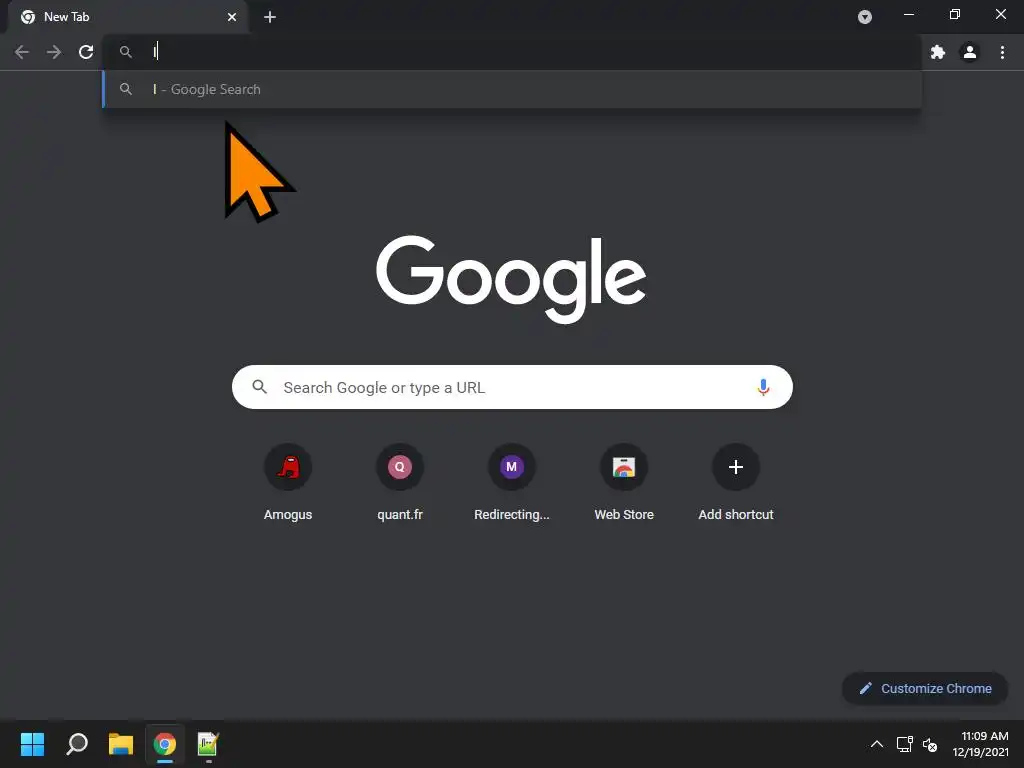Image resolution: width=1024 pixels, height=768 pixels.
Task: Open Customize Chrome
Action: [925, 688]
